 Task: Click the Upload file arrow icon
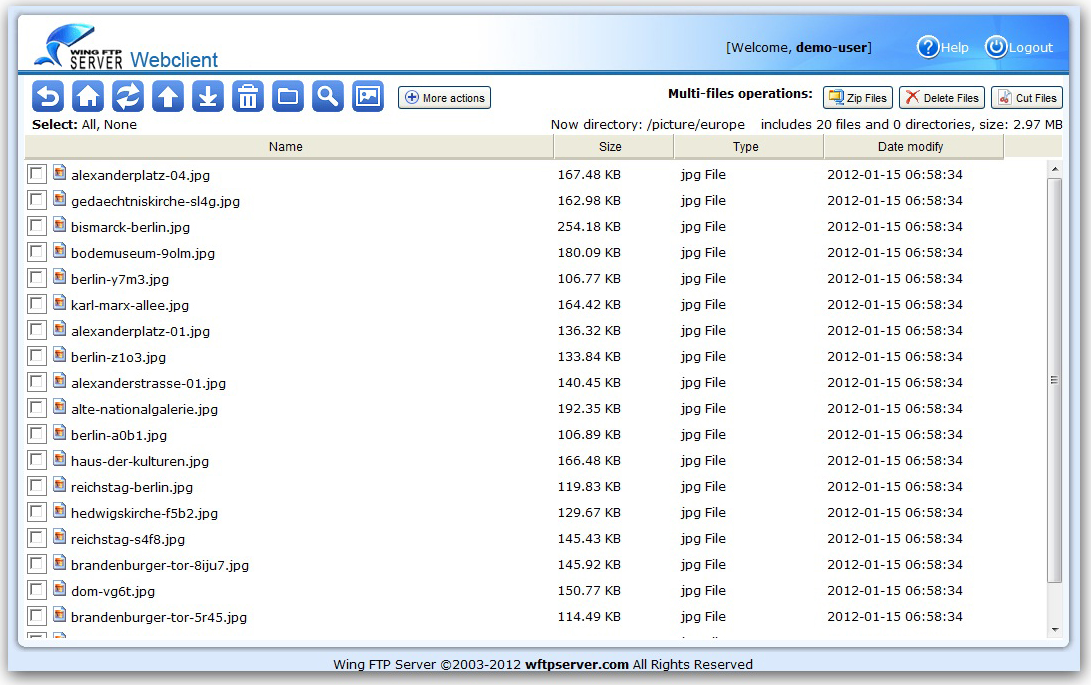[x=168, y=96]
